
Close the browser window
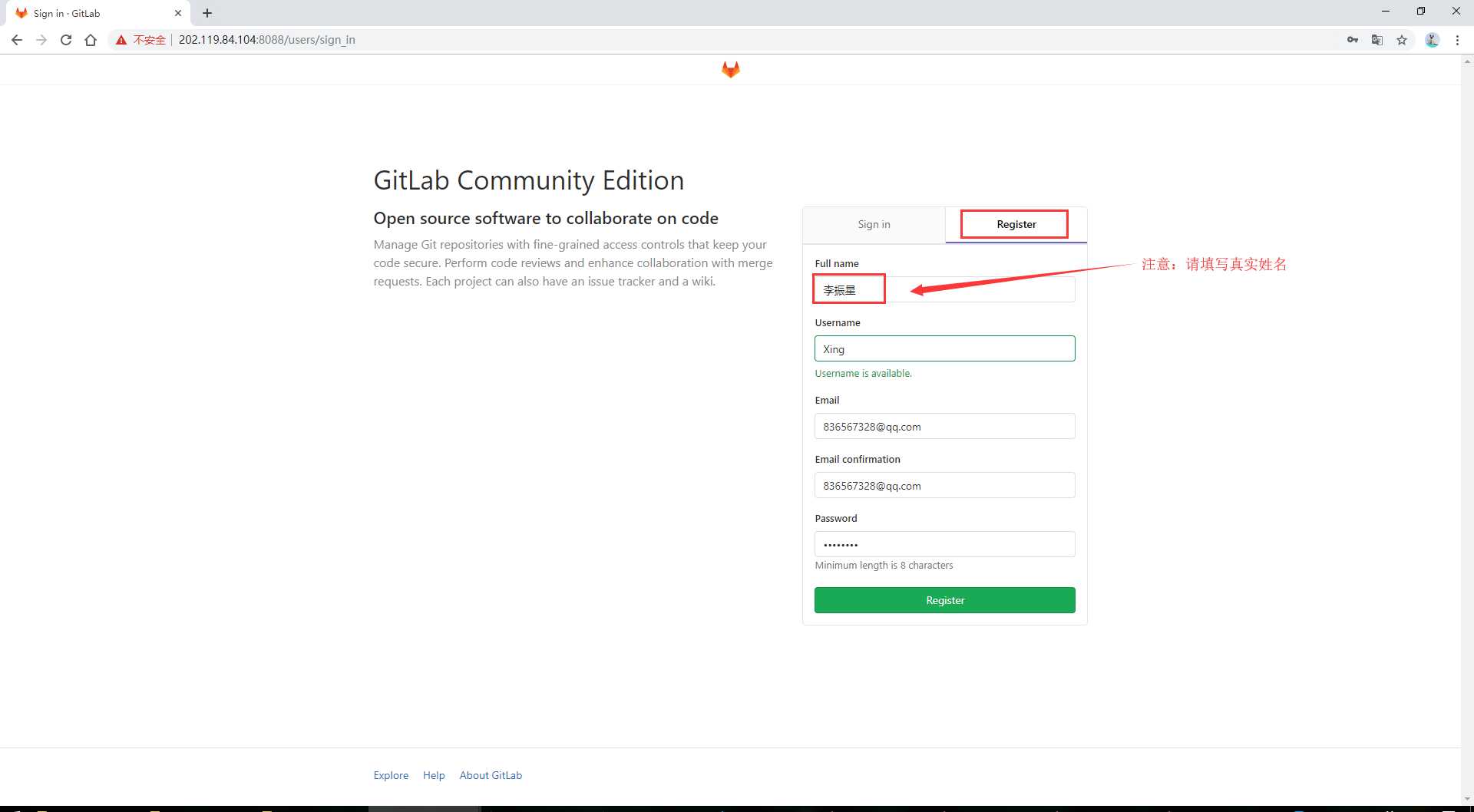[x=1456, y=12]
